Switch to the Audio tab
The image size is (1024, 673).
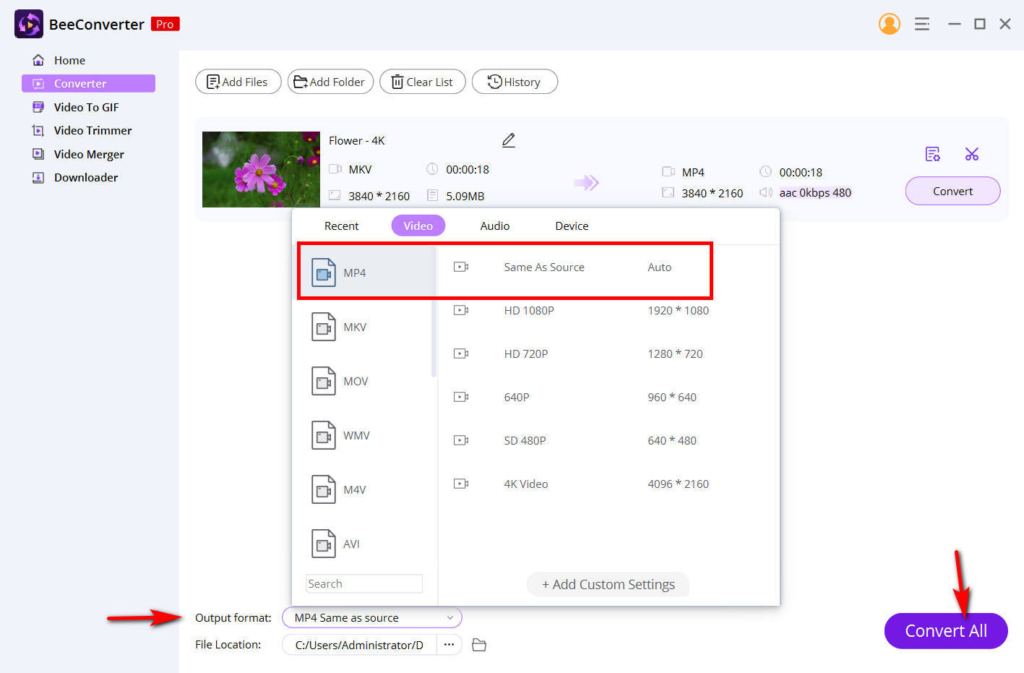[494, 225]
